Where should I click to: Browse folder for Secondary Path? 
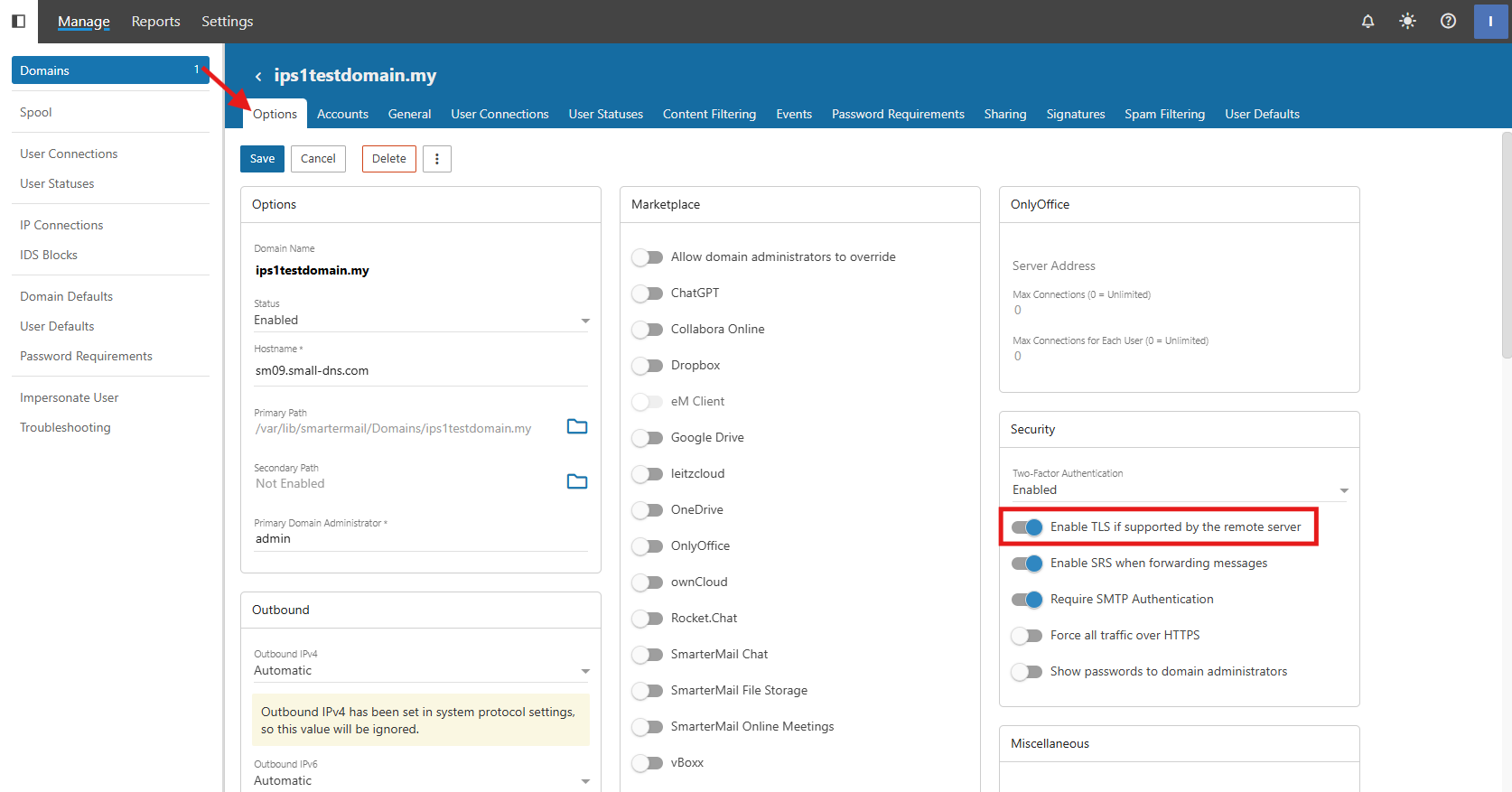coord(577,481)
